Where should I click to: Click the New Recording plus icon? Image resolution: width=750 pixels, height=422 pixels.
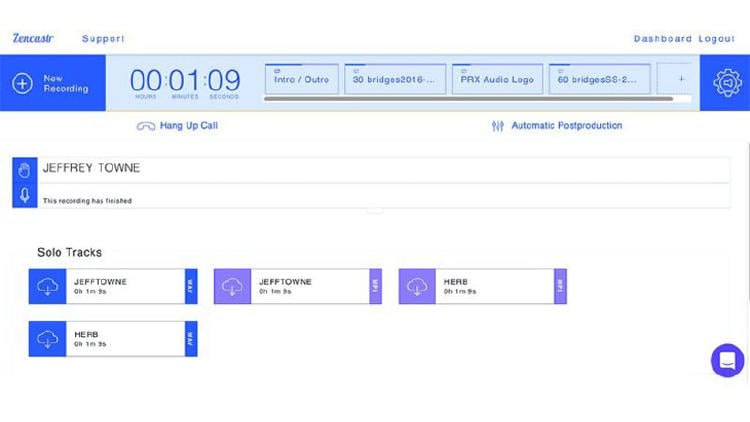[x=22, y=83]
